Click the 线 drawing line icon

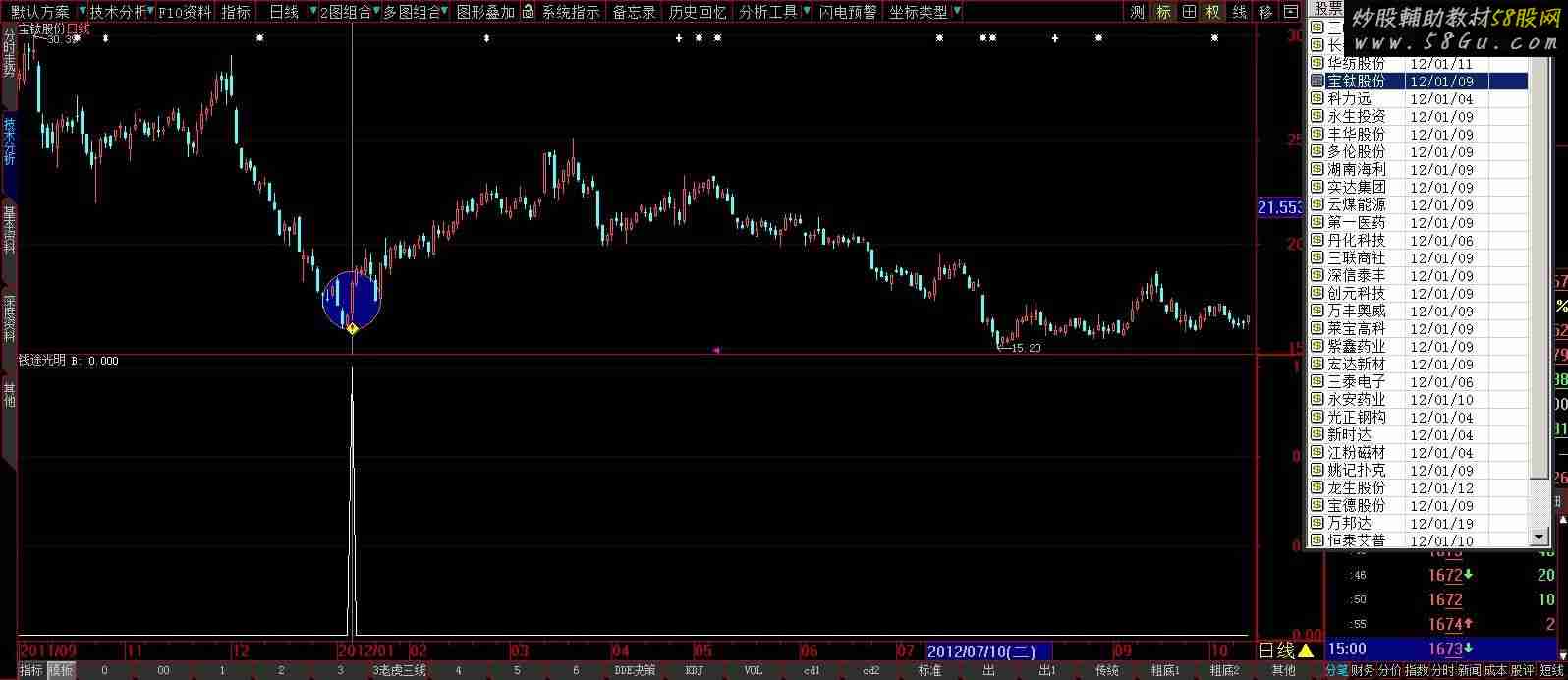coord(1240,12)
